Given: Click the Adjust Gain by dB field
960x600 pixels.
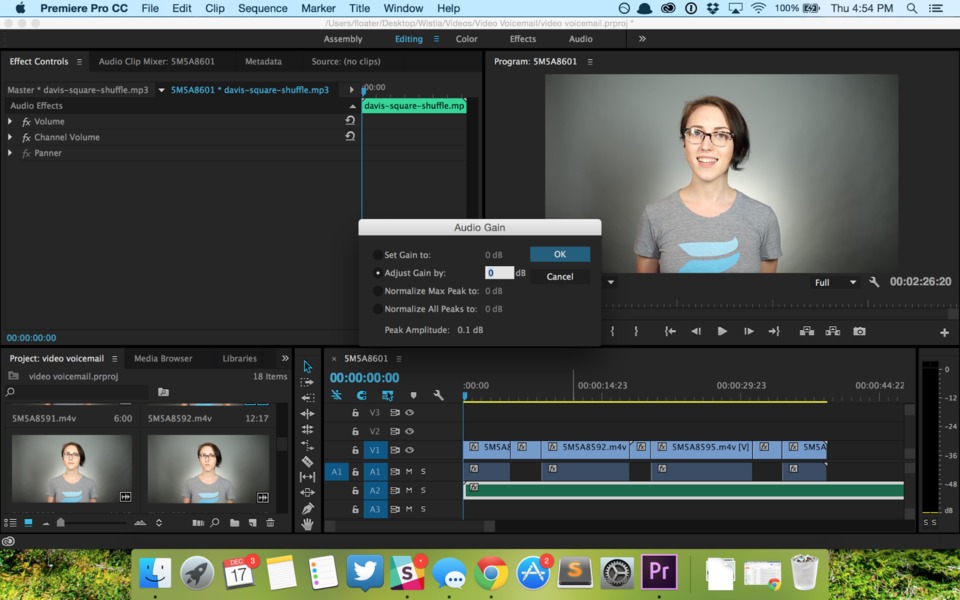Looking at the screenshot, I should [x=499, y=273].
